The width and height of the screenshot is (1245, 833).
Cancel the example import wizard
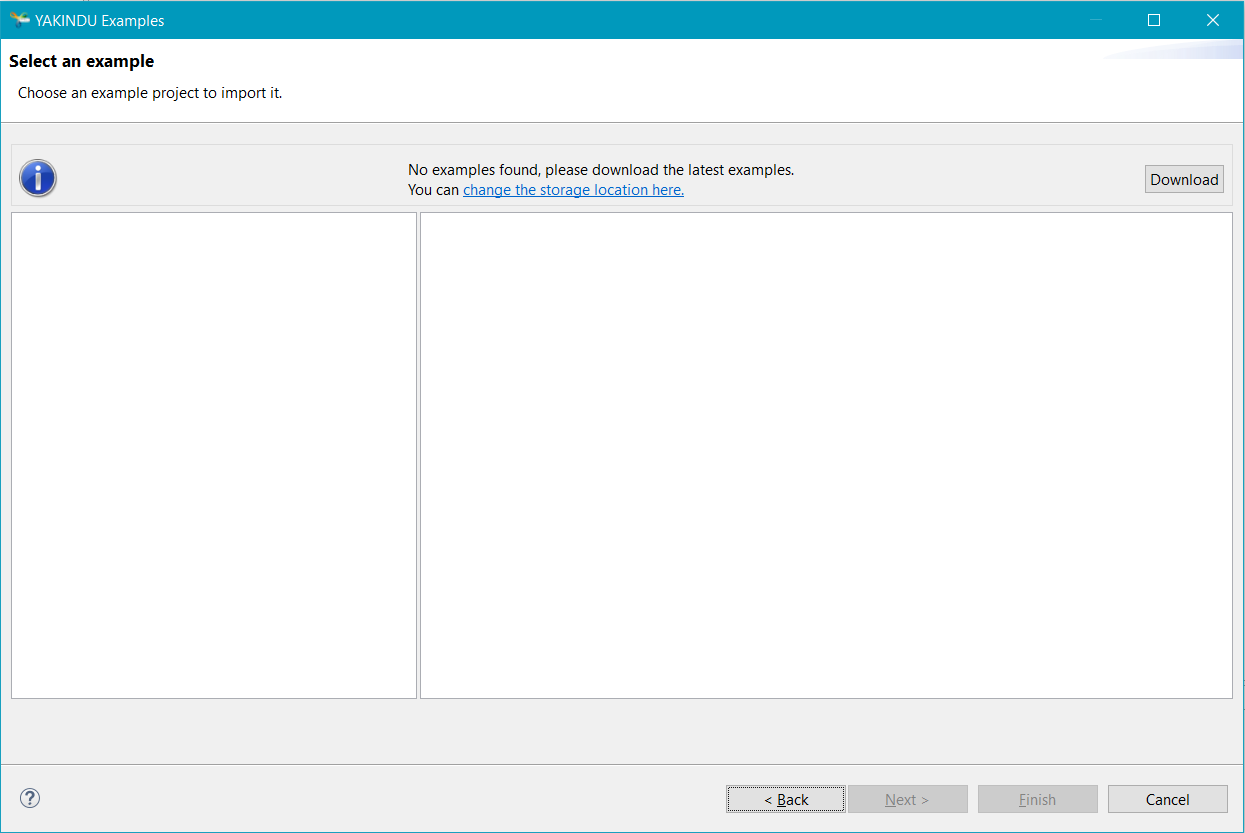tap(1167, 799)
